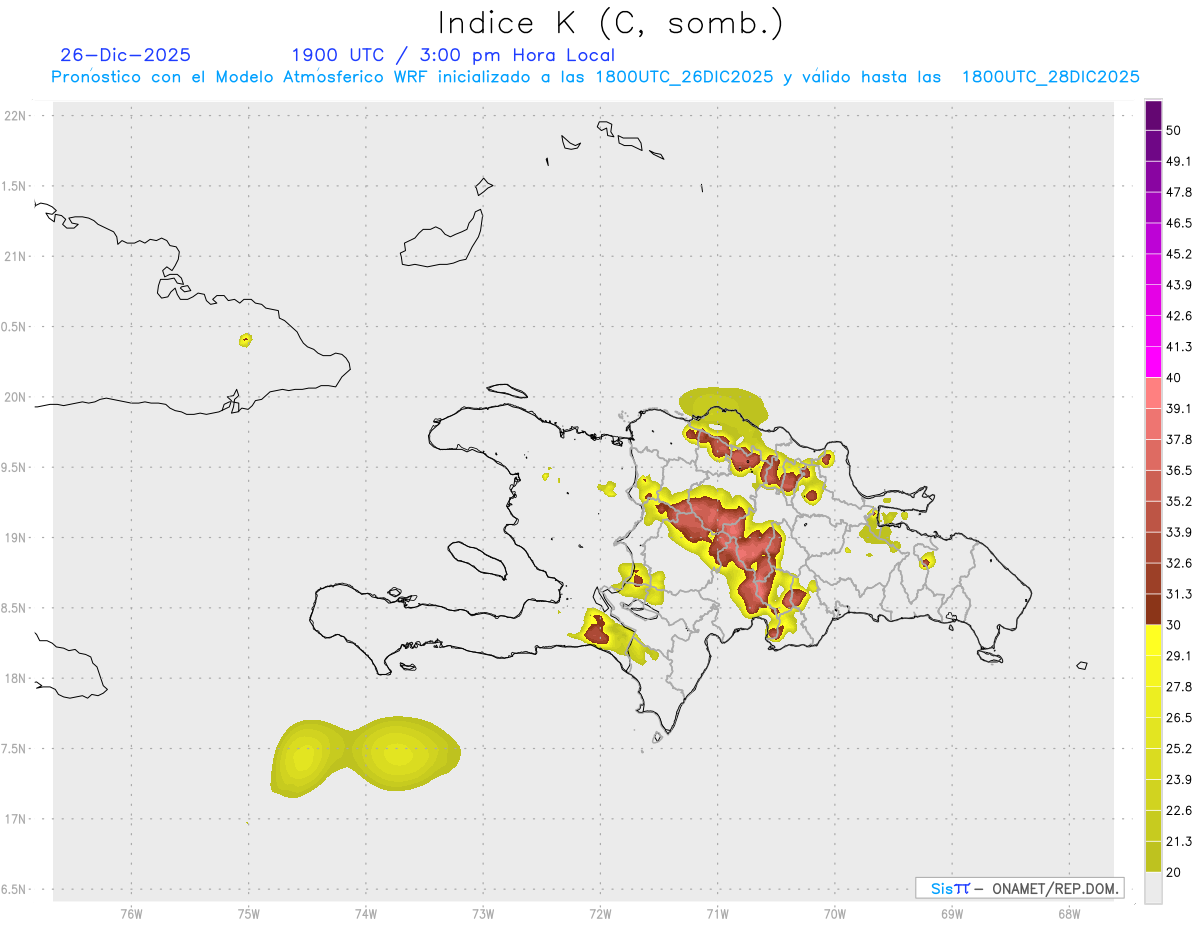Click the colorbar value '22.6'
Viewport: 1200px width, 927px height.
1179,810
